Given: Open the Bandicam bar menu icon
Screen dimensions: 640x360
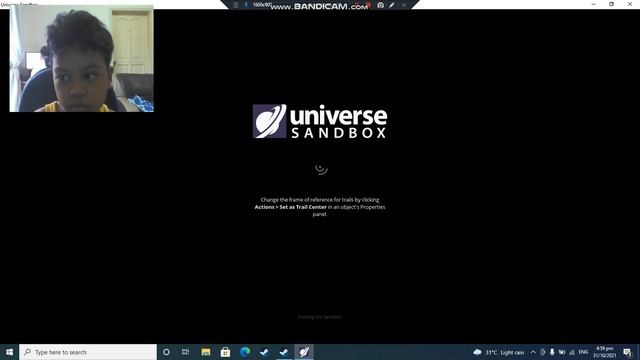Looking at the screenshot, I should 236,5.
